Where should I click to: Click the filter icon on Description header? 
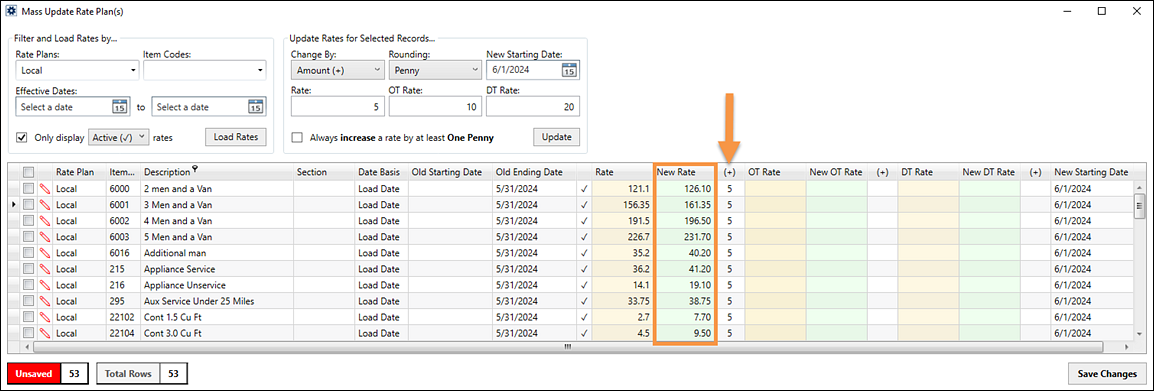tap(195, 169)
